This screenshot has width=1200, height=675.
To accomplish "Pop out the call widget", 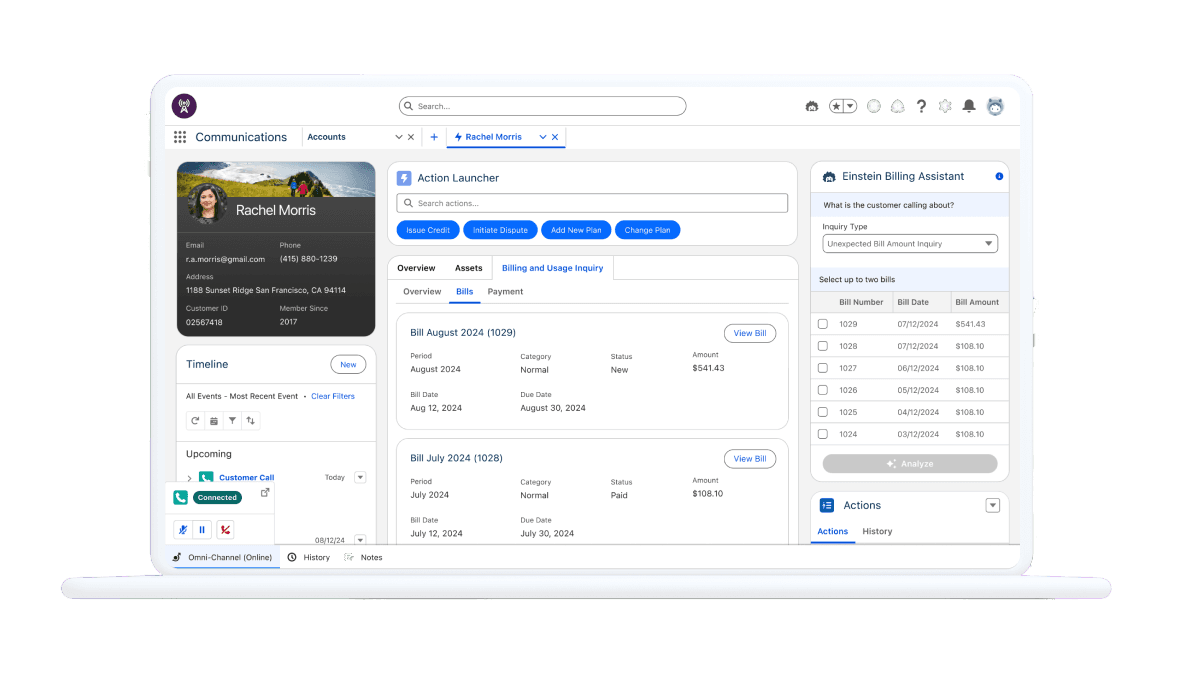I will tap(265, 493).
